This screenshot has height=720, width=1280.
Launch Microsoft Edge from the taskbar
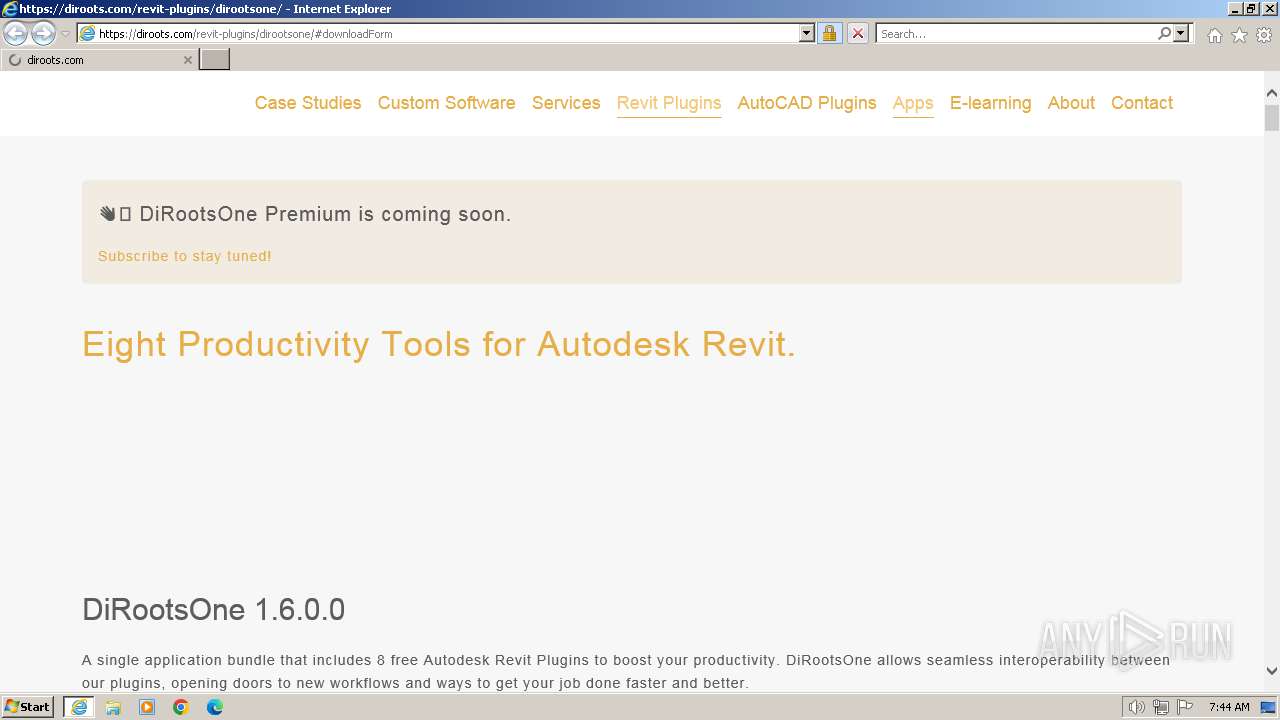(x=215, y=707)
